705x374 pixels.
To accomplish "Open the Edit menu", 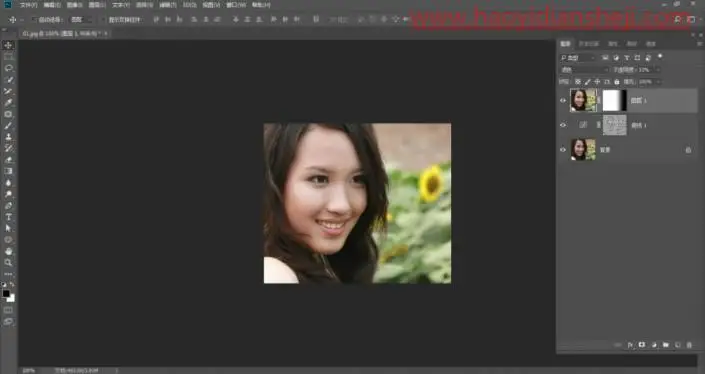I will click(x=52, y=5).
